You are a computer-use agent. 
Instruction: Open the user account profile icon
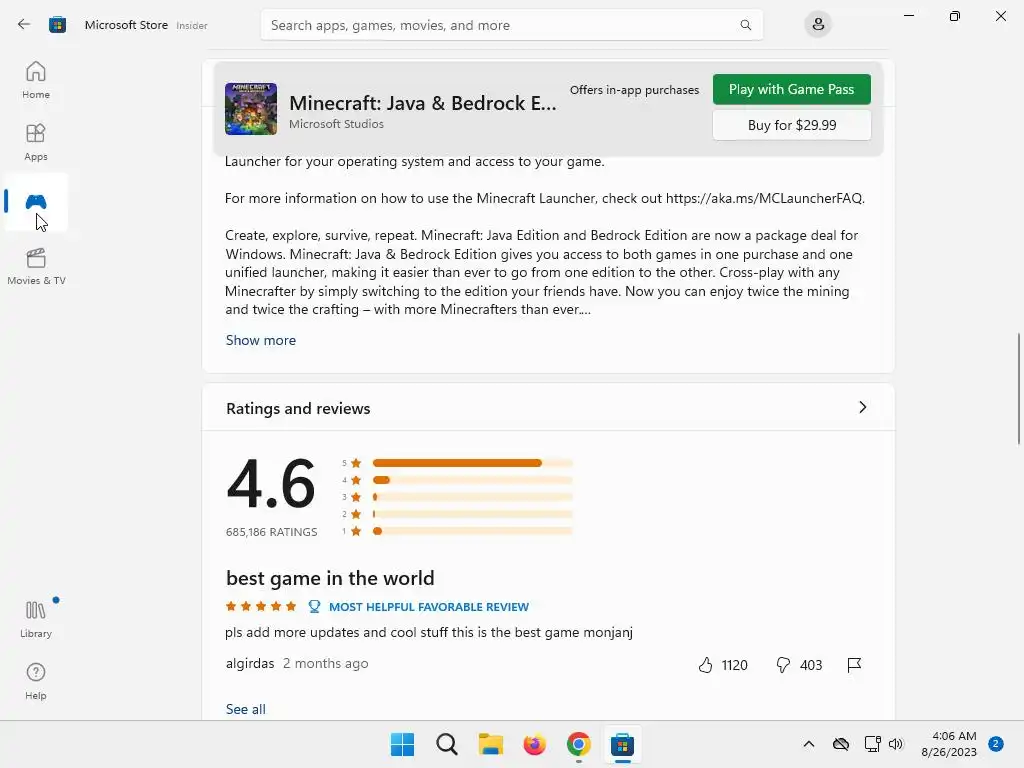818,25
